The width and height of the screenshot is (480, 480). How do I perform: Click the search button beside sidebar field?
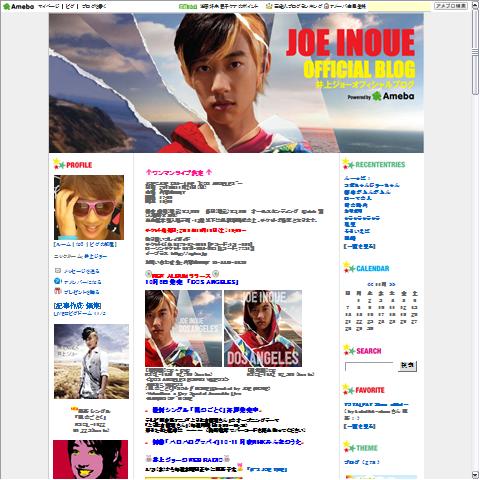click(x=407, y=366)
